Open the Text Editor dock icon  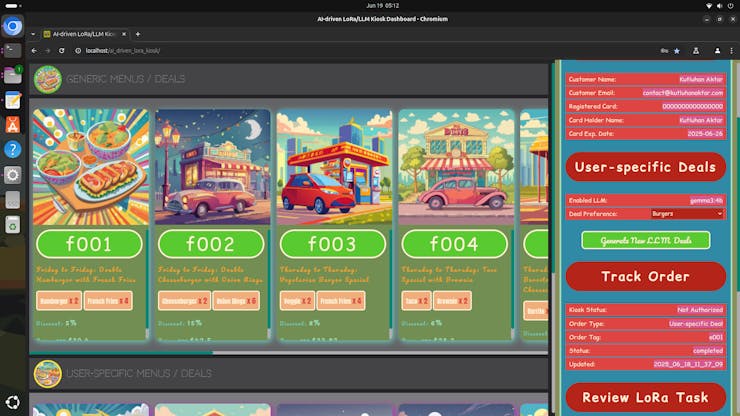click(x=13, y=100)
